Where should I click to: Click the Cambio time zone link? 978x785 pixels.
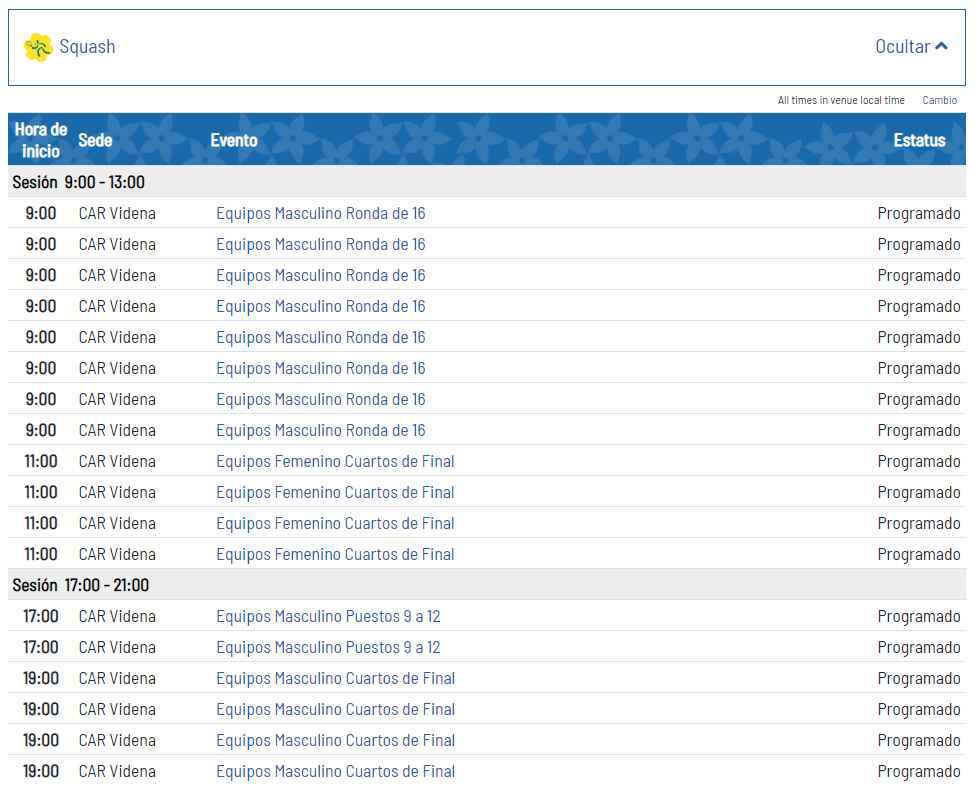[939, 100]
